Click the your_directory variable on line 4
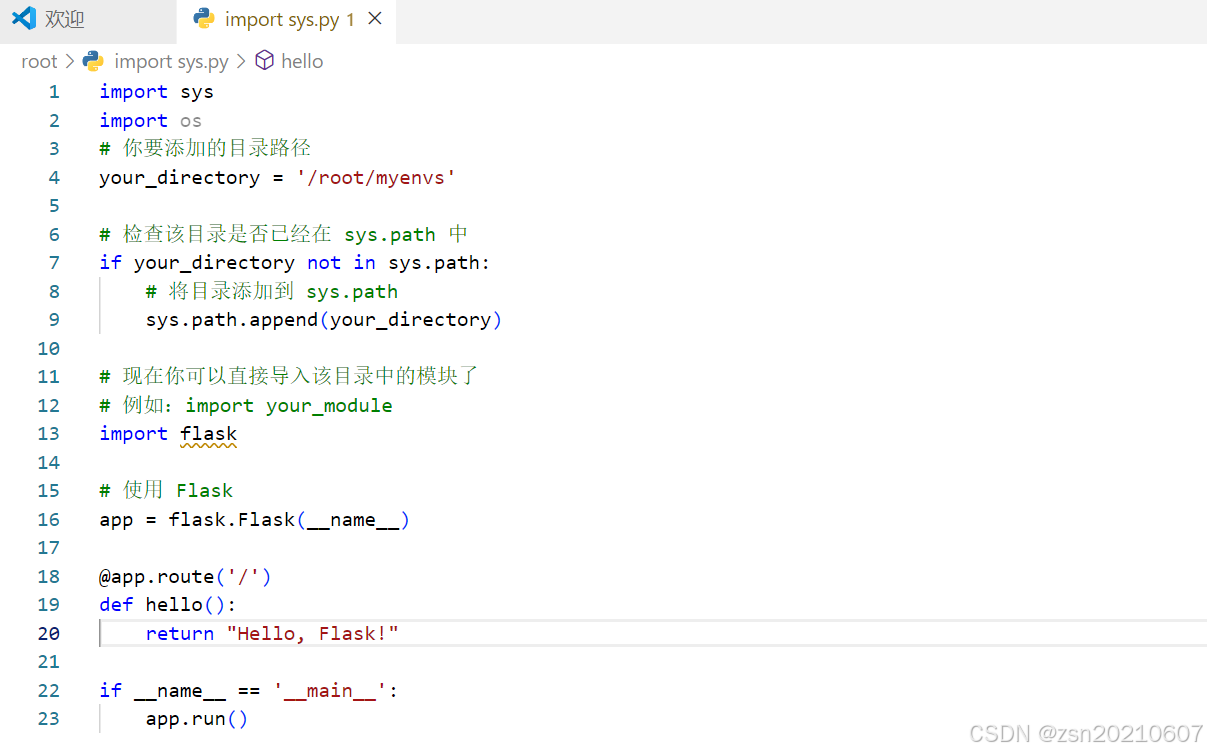The width and height of the screenshot is (1207, 753). [178, 177]
